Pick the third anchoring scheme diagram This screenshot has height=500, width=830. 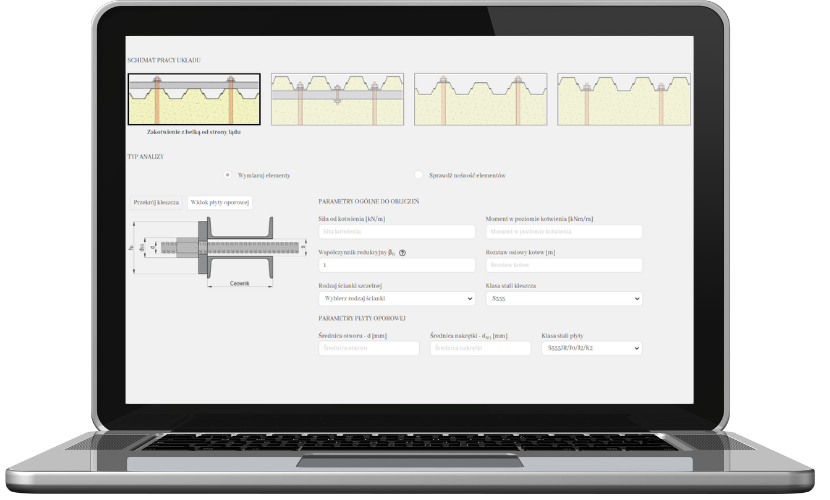click(x=480, y=99)
